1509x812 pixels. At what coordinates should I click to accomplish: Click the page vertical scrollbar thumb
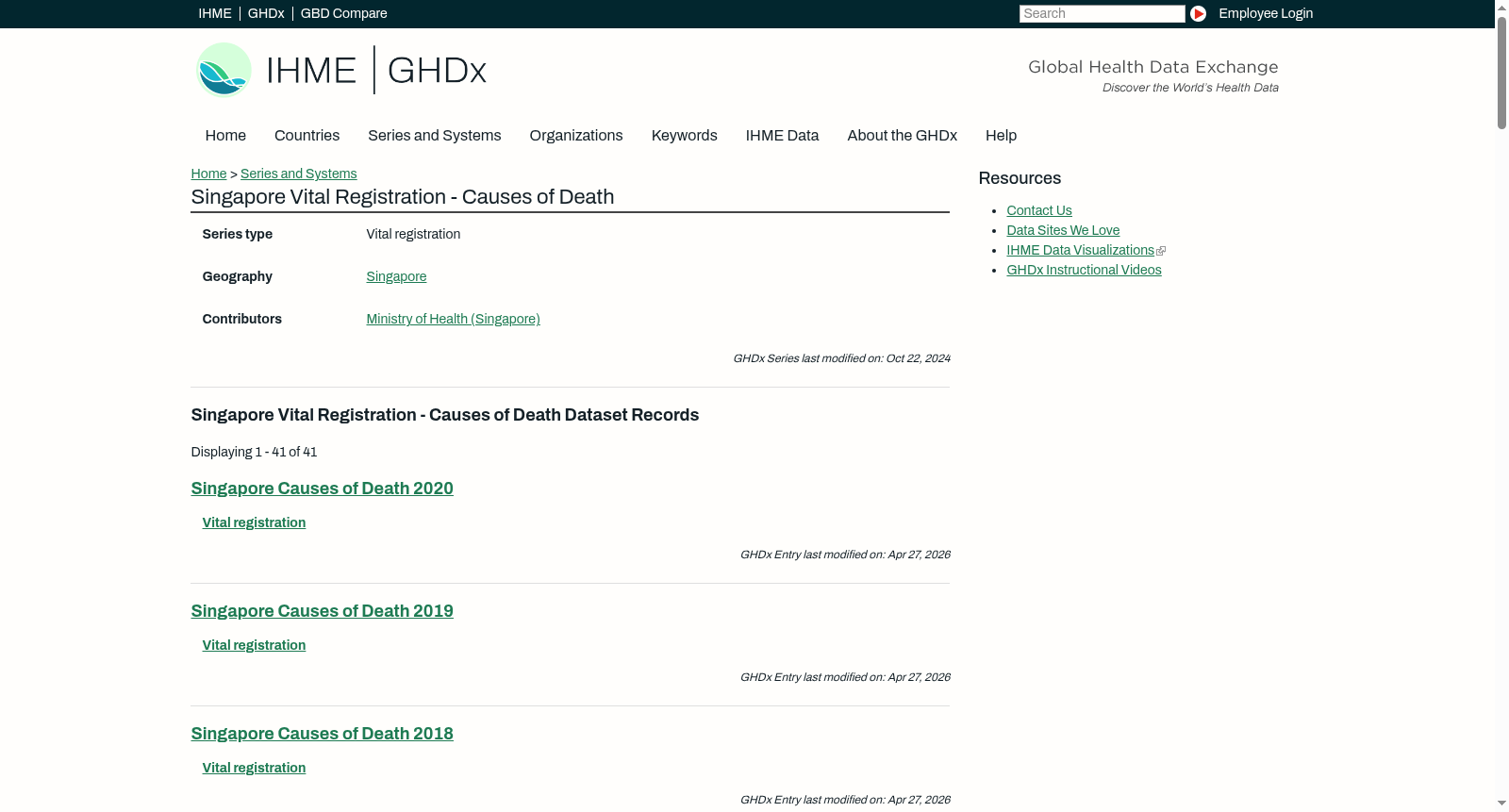coord(1501,72)
